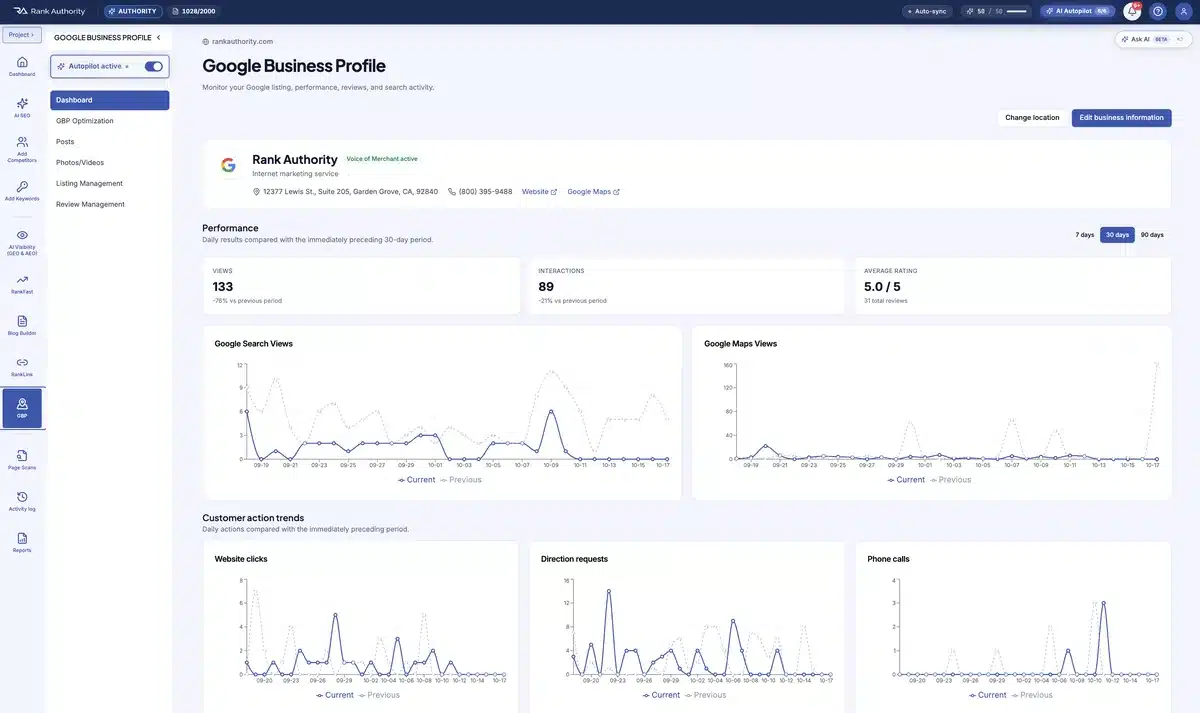Open the AI Autopilot 6/6 button
The height and width of the screenshot is (713, 1200).
click(1078, 11)
